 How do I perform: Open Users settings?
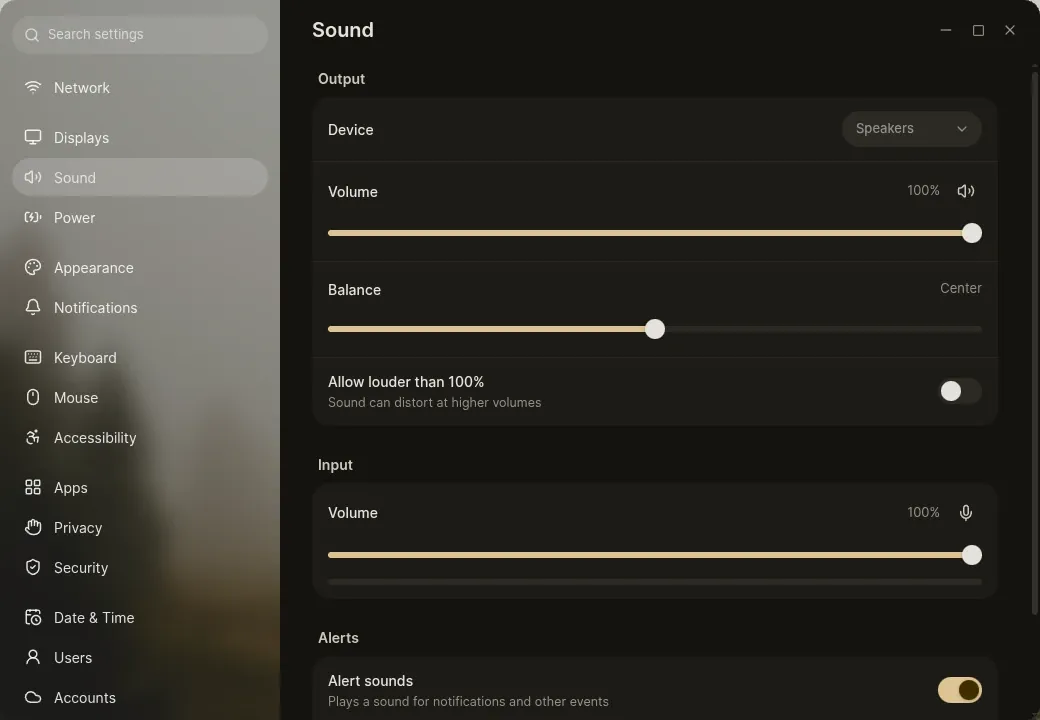pos(140,658)
